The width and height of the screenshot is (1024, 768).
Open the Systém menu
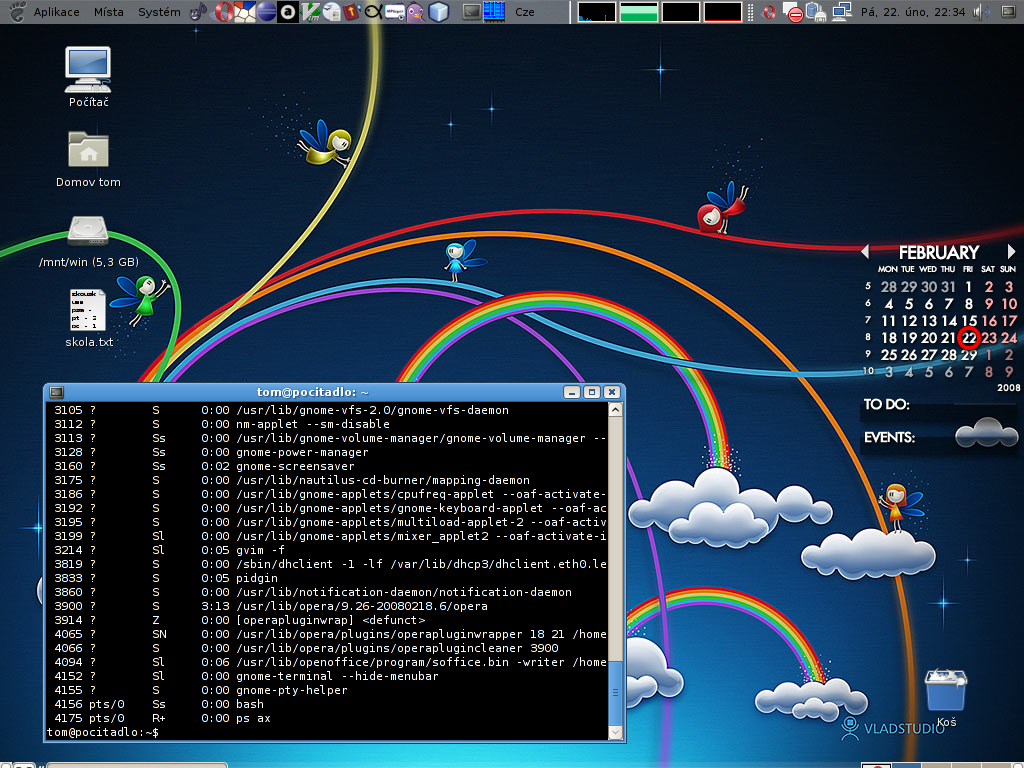pyautogui.click(x=159, y=12)
